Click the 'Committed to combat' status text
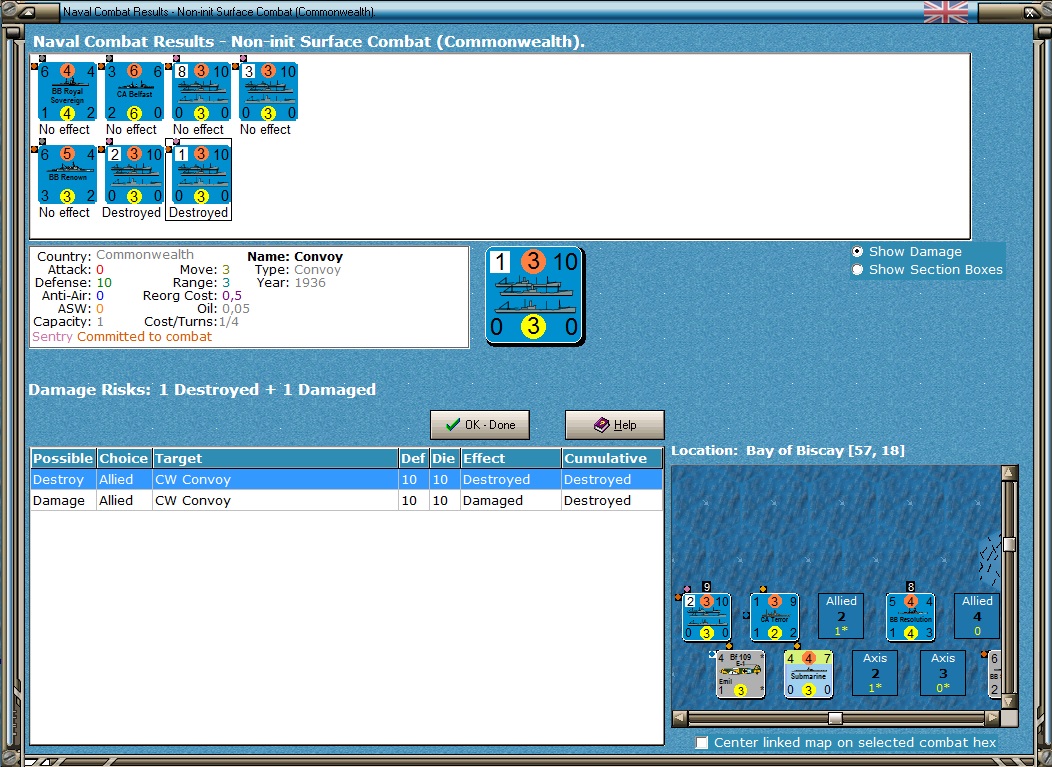 point(144,337)
